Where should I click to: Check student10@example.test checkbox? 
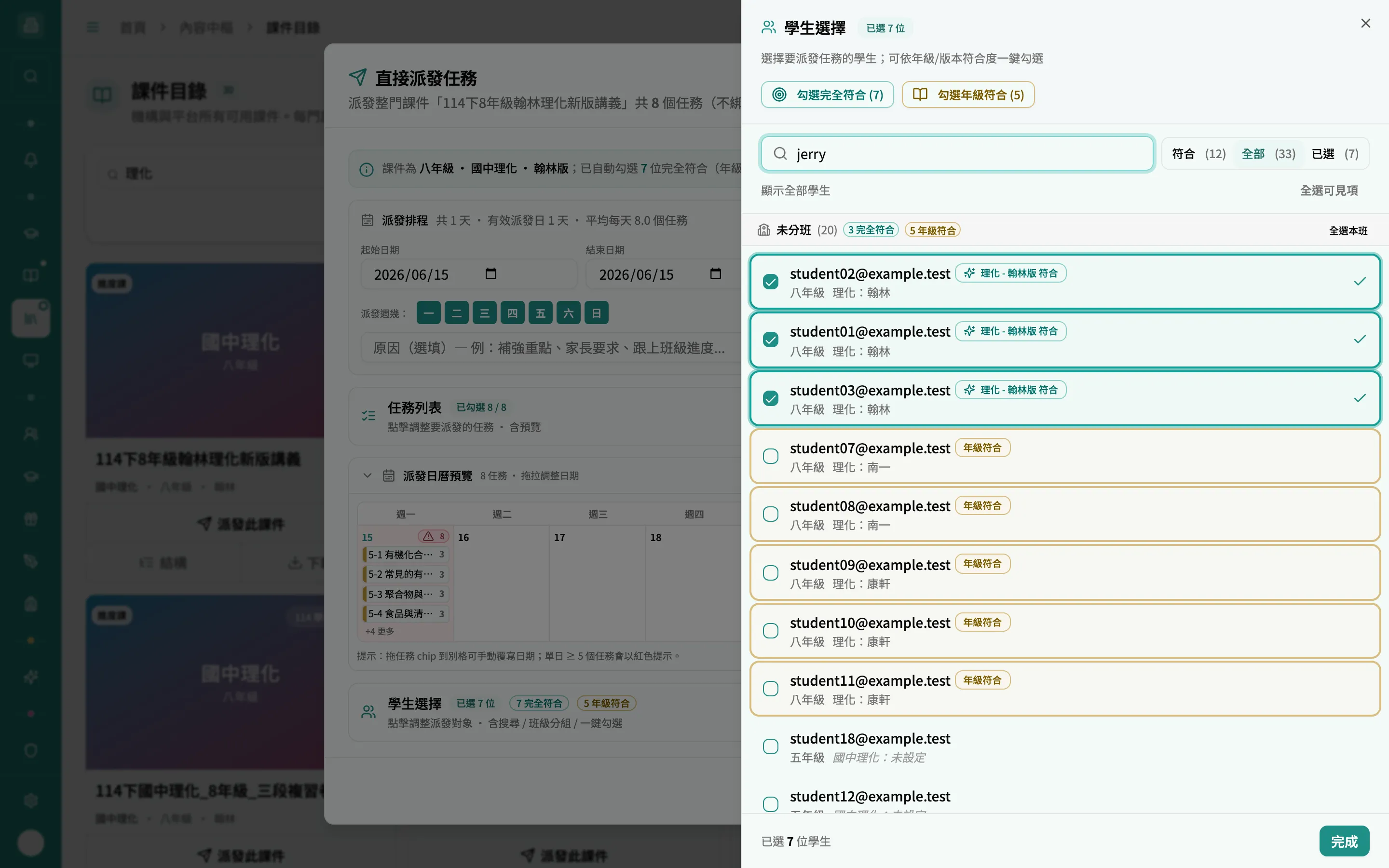tap(770, 631)
